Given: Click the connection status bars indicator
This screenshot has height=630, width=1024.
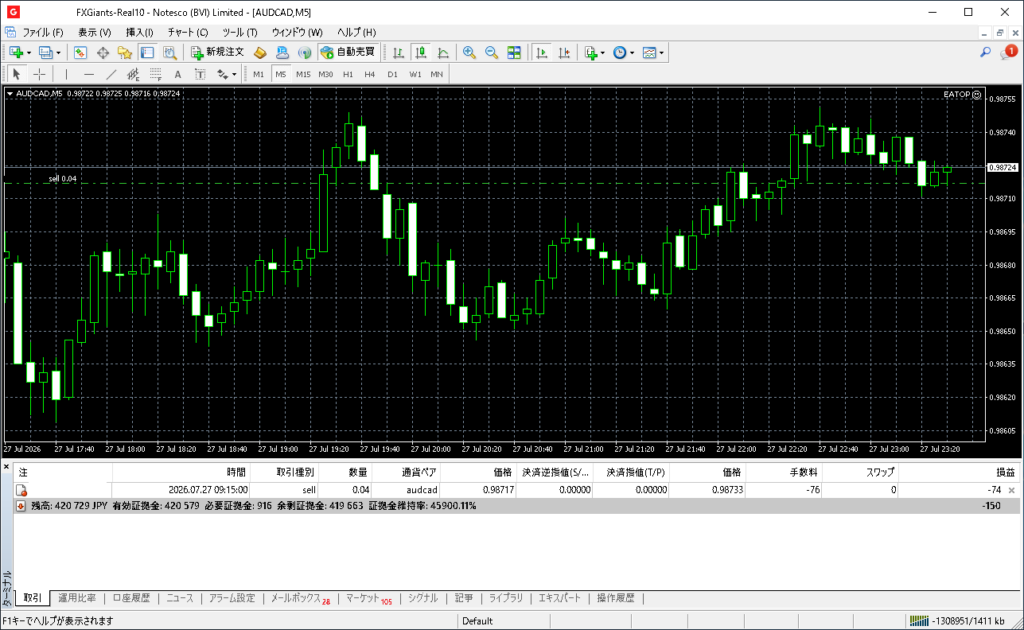Looking at the screenshot, I should pyautogui.click(x=919, y=621).
